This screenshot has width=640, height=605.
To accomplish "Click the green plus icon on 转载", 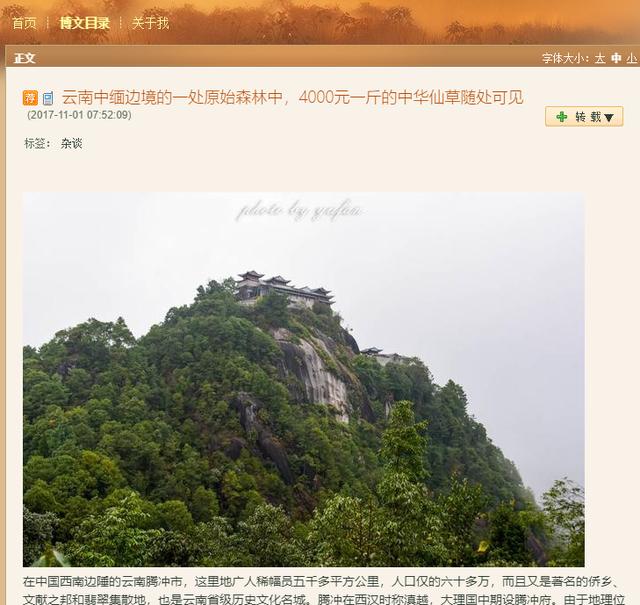I will point(562,117).
